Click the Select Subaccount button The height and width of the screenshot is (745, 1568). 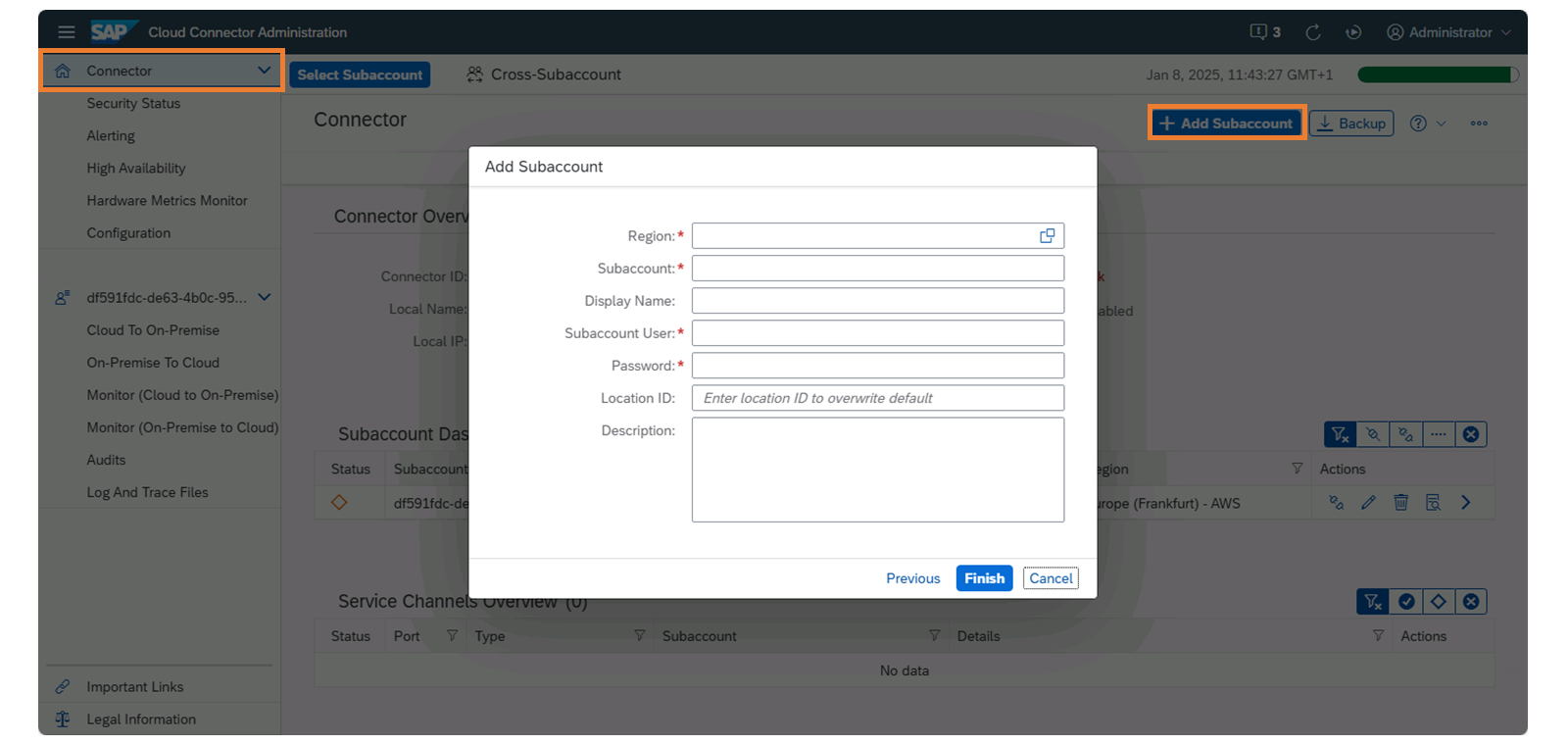pos(360,74)
